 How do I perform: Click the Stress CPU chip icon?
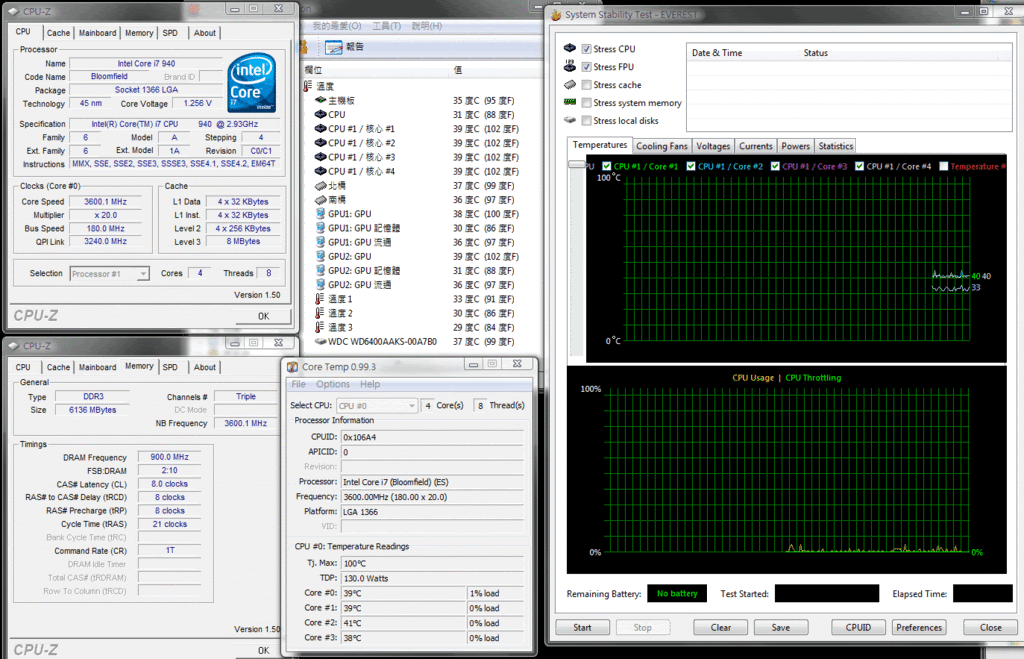[x=570, y=48]
